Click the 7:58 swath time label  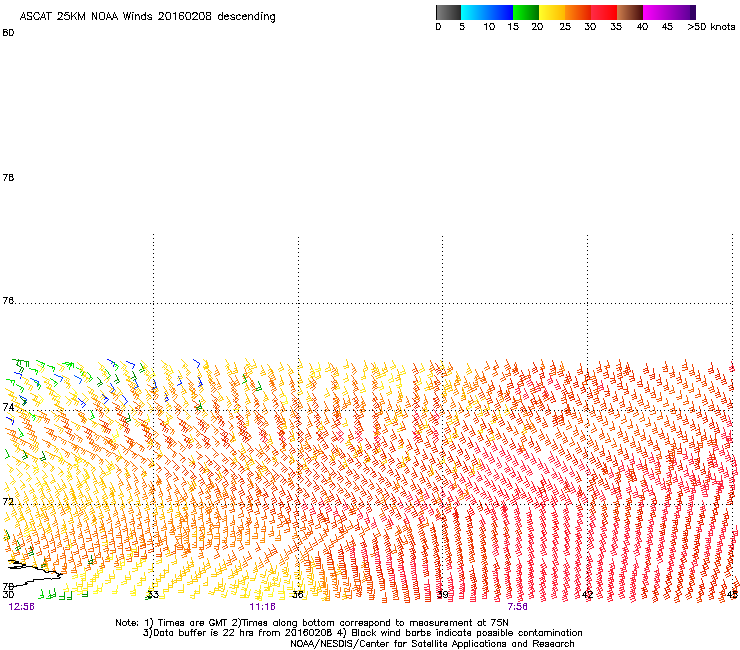(517, 607)
